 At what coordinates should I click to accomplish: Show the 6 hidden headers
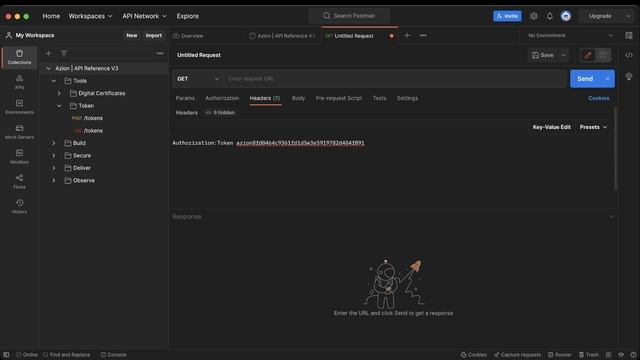(x=220, y=113)
